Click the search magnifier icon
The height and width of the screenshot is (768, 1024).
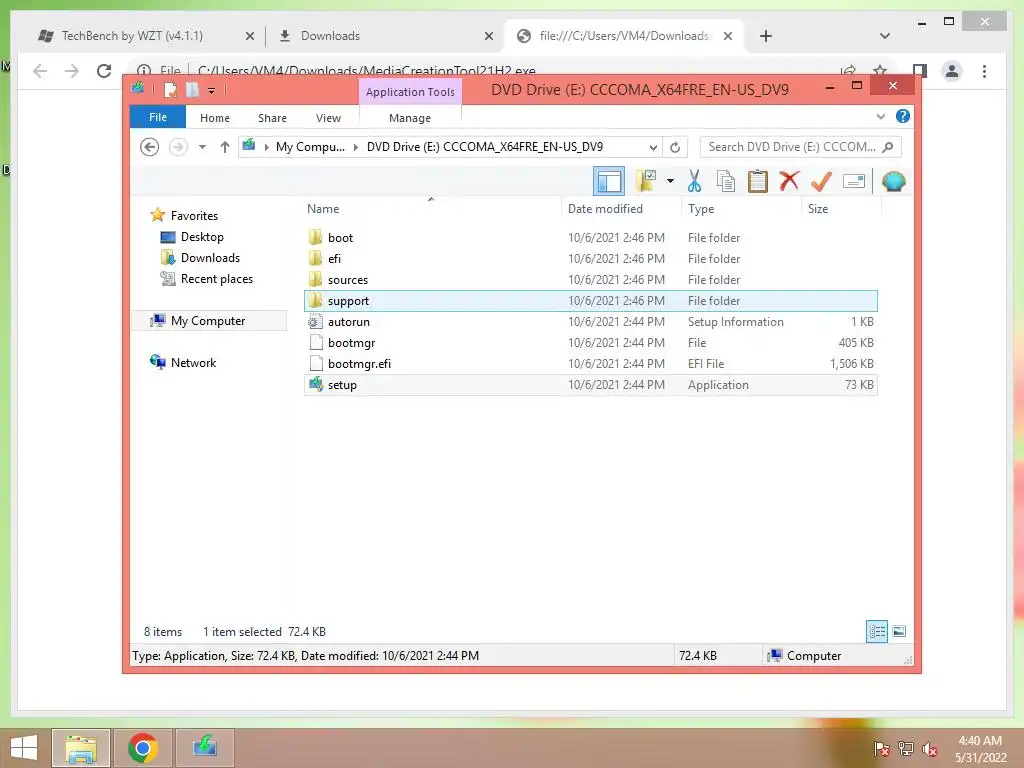click(x=888, y=147)
